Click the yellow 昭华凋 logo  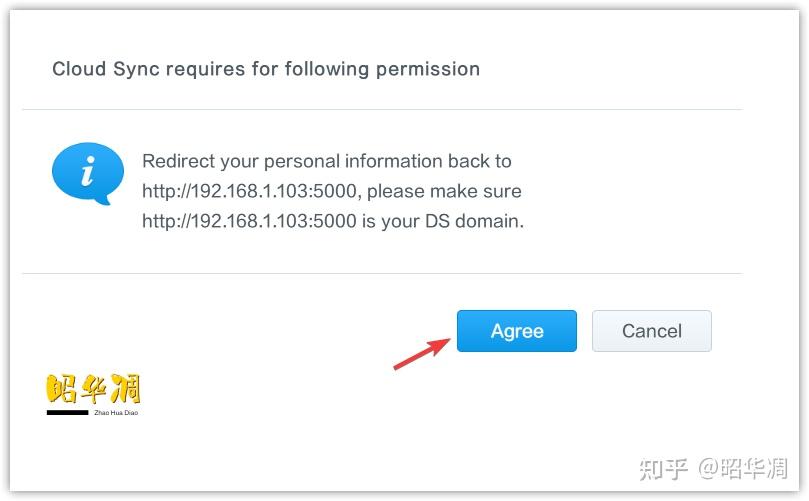coord(93,389)
